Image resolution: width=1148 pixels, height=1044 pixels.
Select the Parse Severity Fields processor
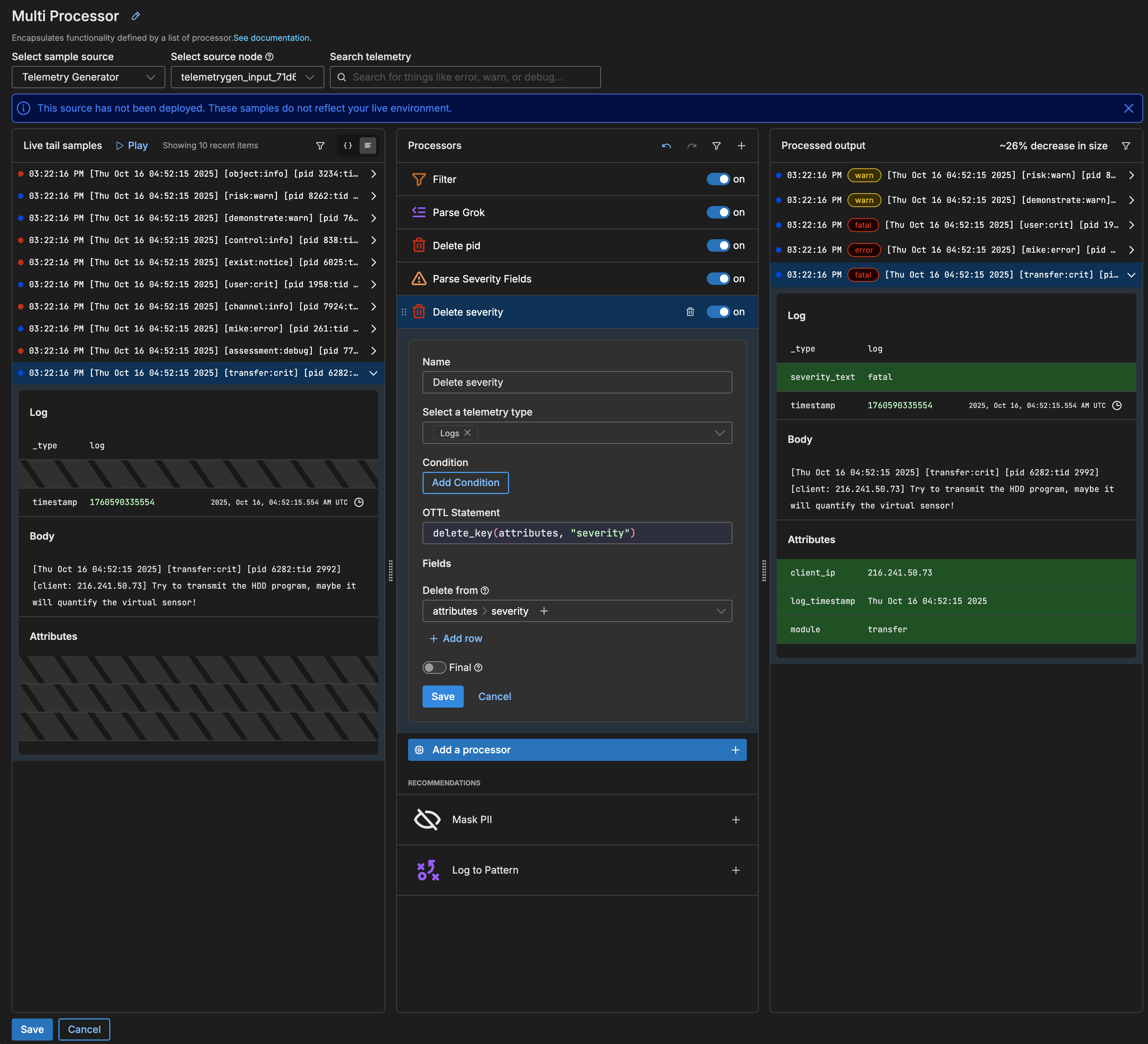click(482, 279)
